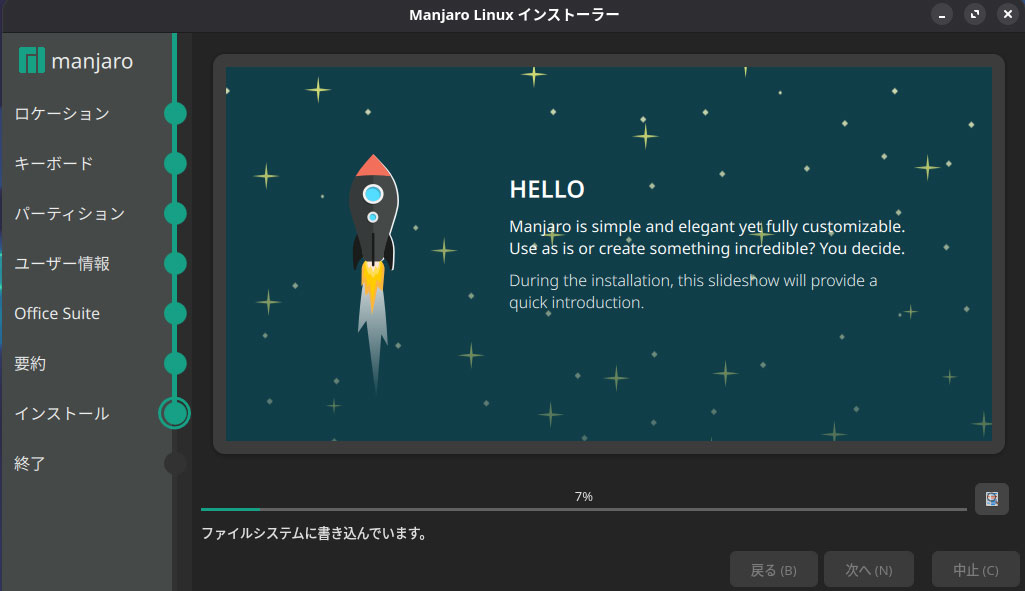This screenshot has width=1025, height=591.
Task: Select the 要約 step in sidebar
Action: [x=30, y=363]
